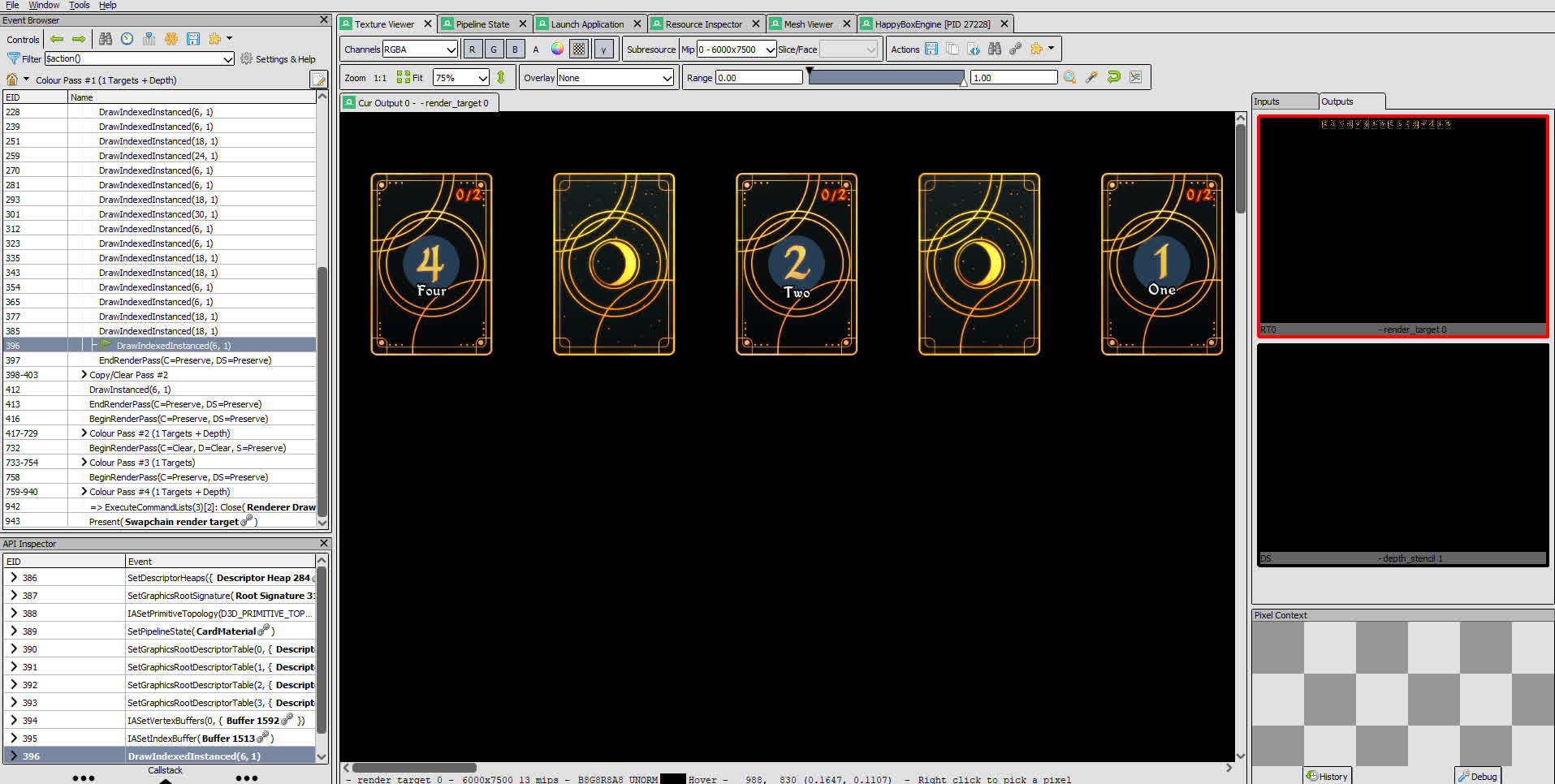Click the Callstack label at the bottom
This screenshot has width=1555, height=784.
pos(165,770)
